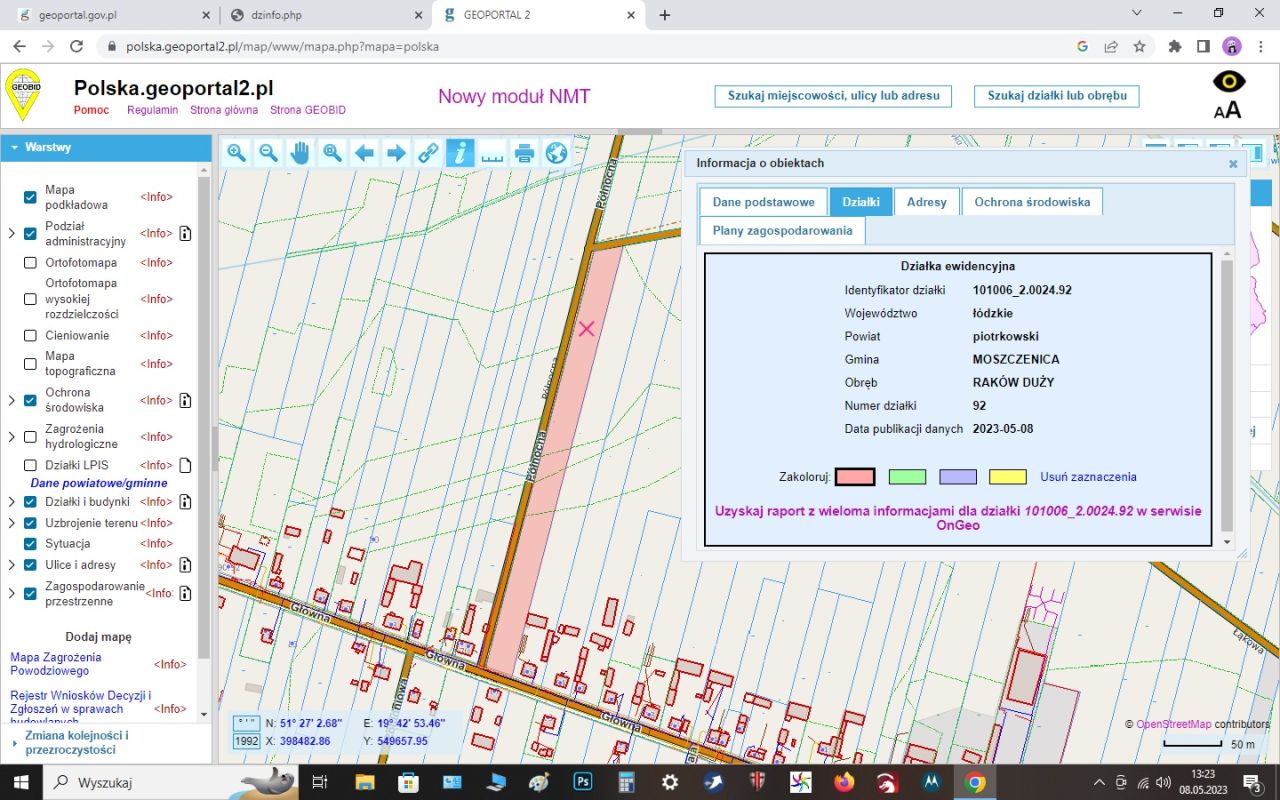Click the Usuń zaznaczenia link
Screen dimensions: 1280x800
tap(1088, 477)
